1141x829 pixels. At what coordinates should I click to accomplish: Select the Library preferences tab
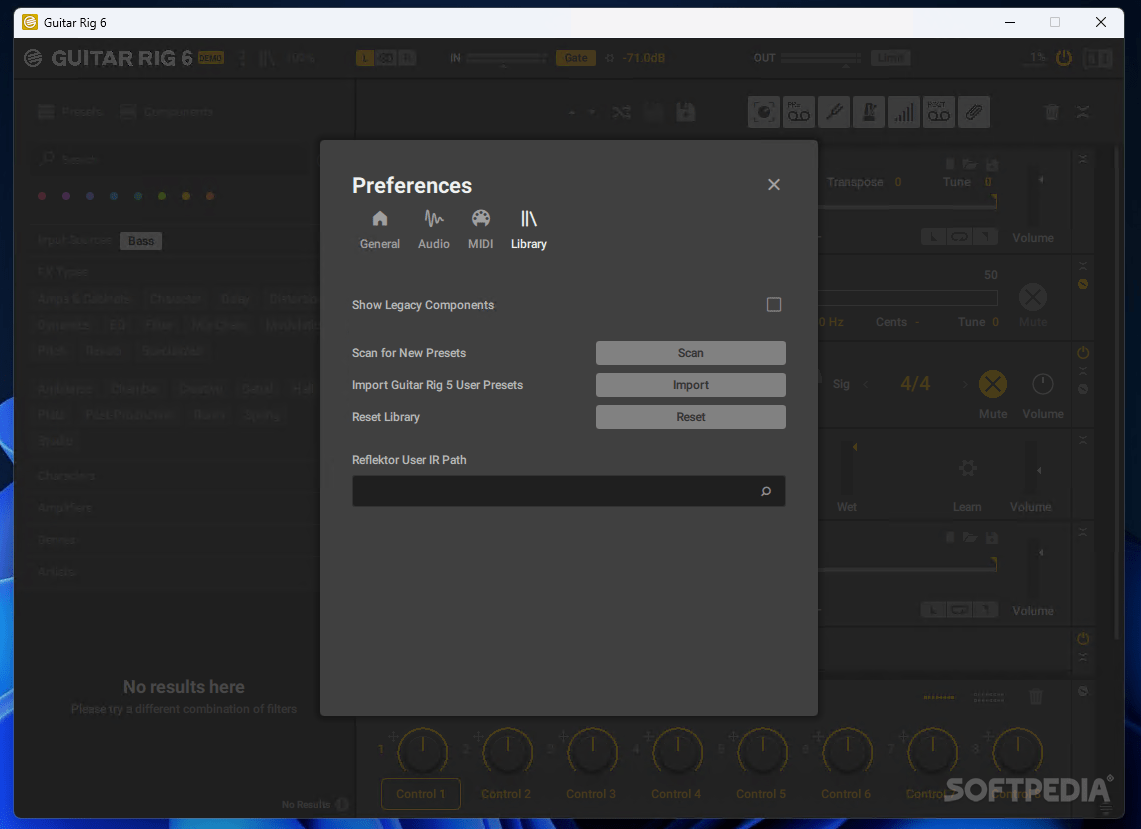528,230
